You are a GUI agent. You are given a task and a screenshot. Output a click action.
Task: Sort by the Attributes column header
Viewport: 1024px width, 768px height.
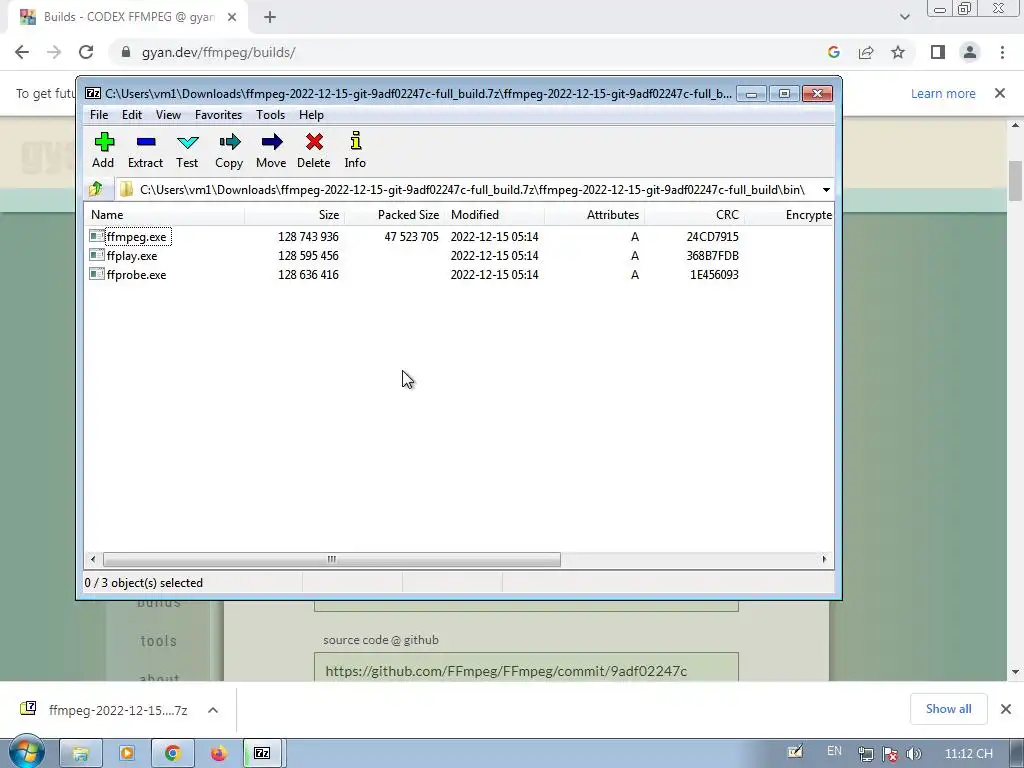pyautogui.click(x=594, y=215)
